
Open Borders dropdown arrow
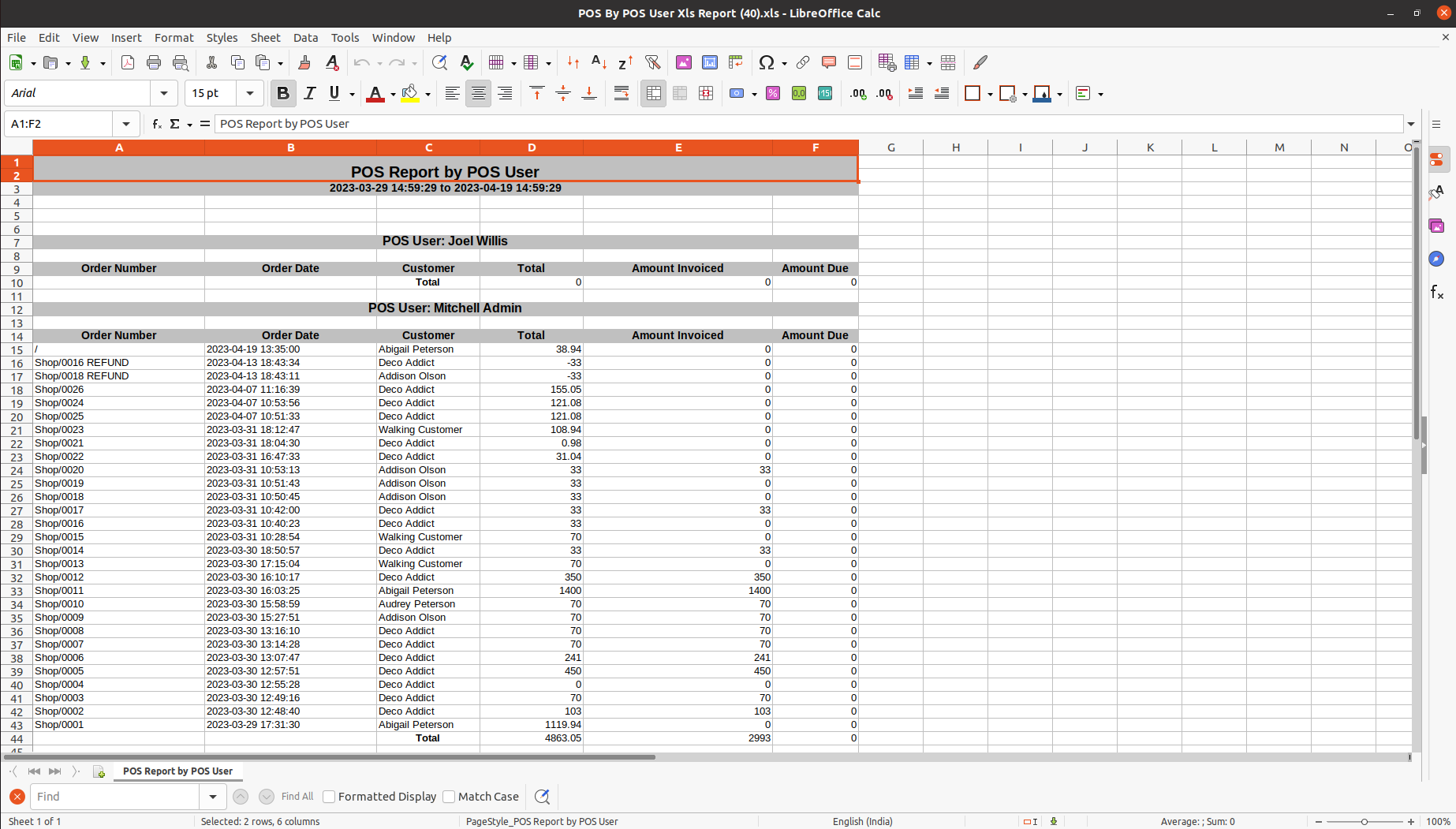(x=990, y=94)
